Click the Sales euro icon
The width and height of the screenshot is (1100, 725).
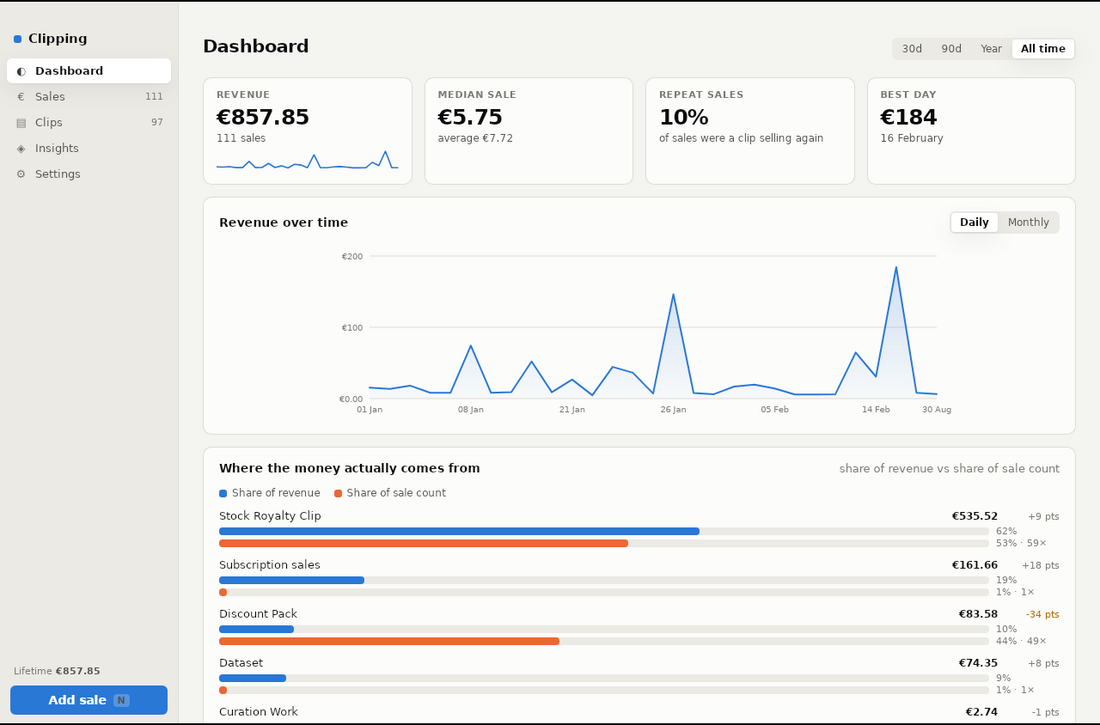(21, 97)
